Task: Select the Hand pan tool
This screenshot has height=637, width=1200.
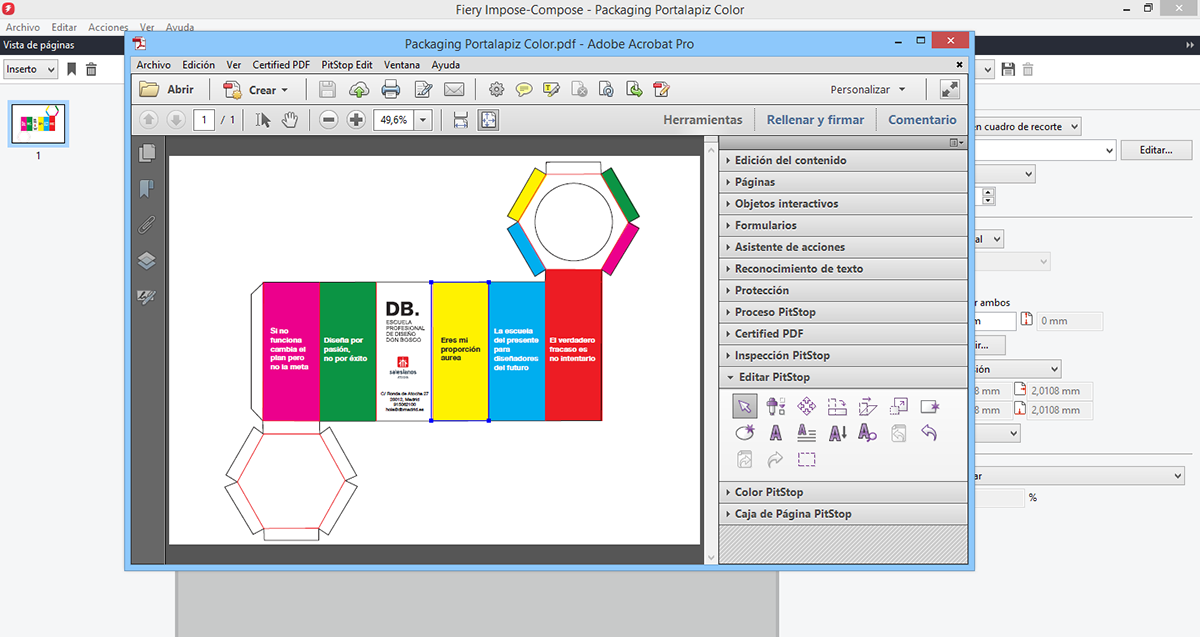Action: (290, 120)
